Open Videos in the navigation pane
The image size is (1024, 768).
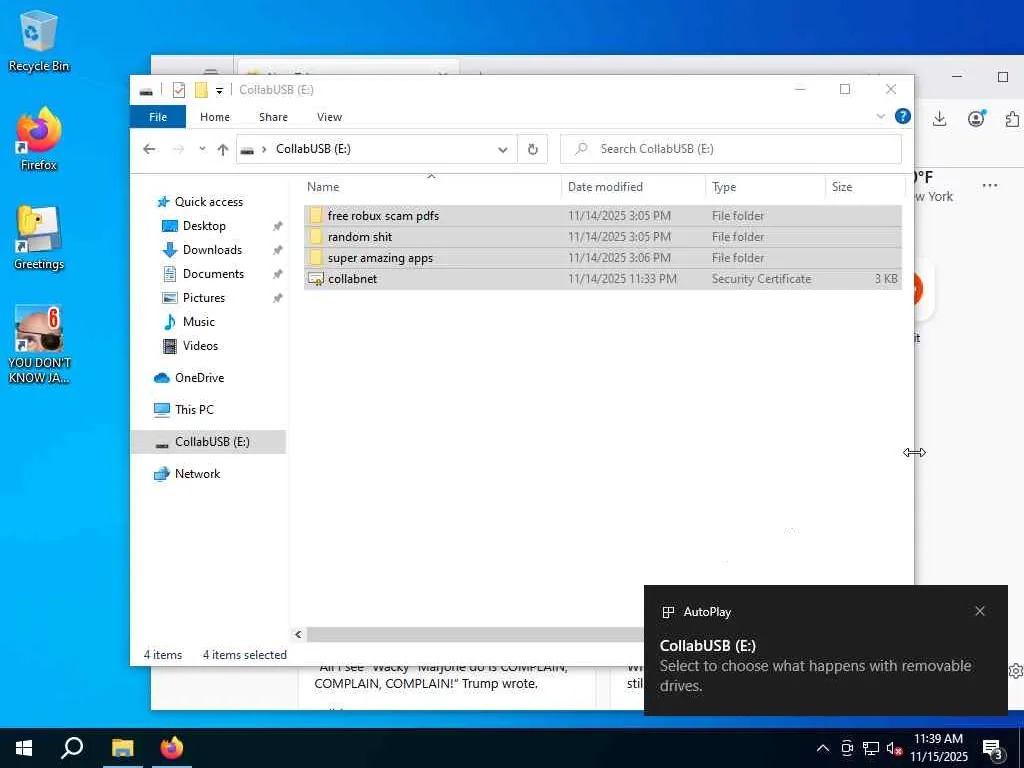[200, 345]
